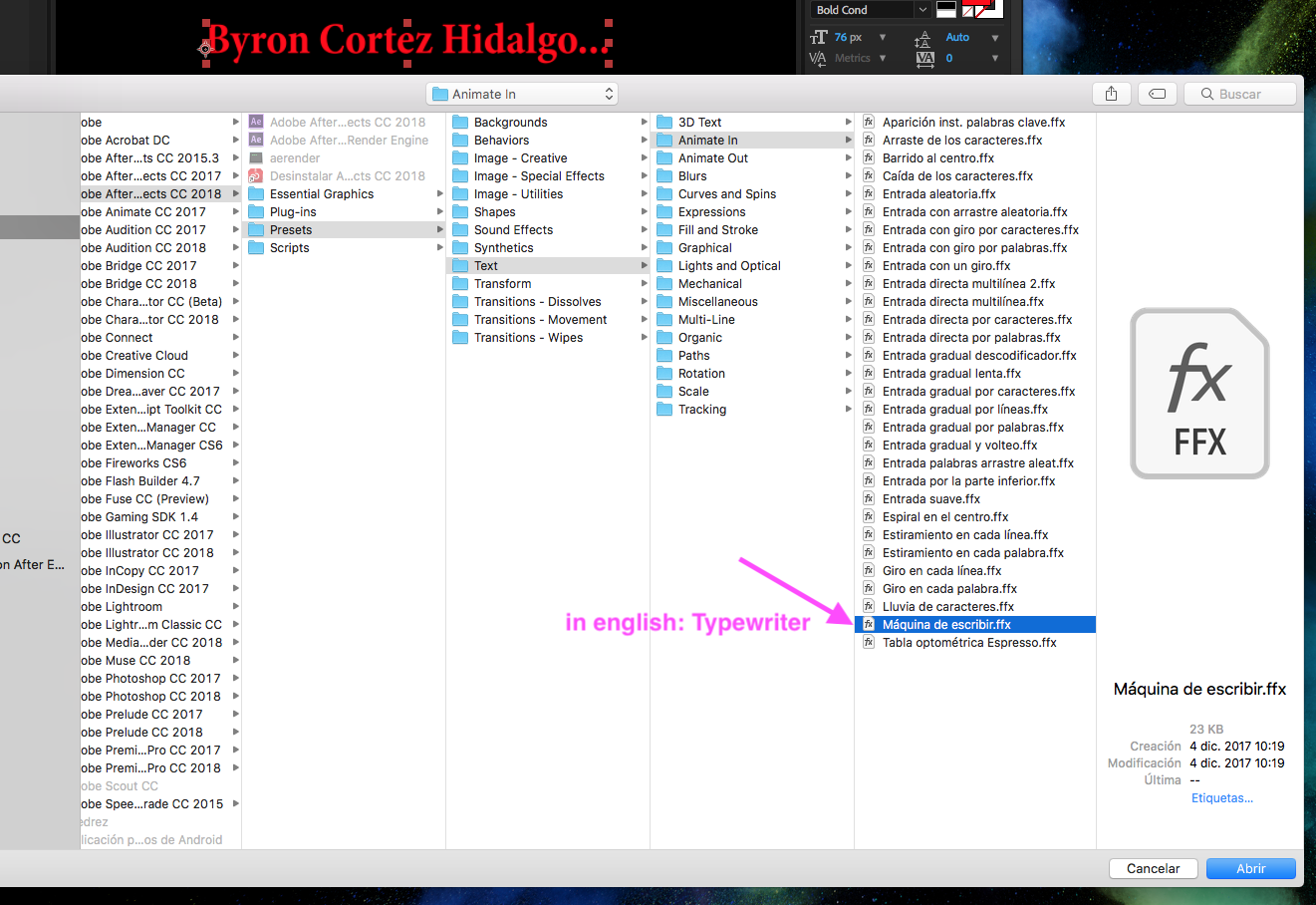Select the Paths folder row
Screen dimensions: 1316x905
click(752, 356)
